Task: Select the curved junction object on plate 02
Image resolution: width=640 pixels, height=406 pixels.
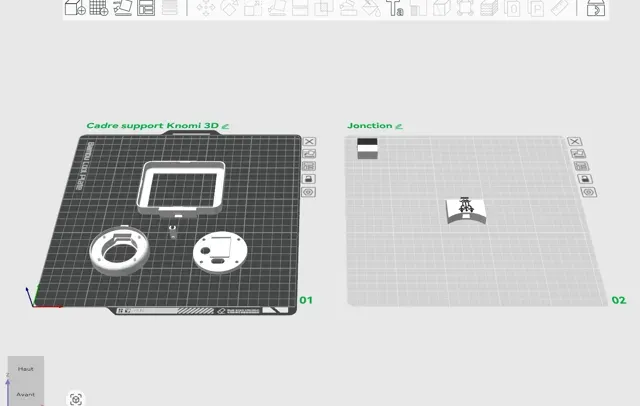Action: click(x=466, y=211)
